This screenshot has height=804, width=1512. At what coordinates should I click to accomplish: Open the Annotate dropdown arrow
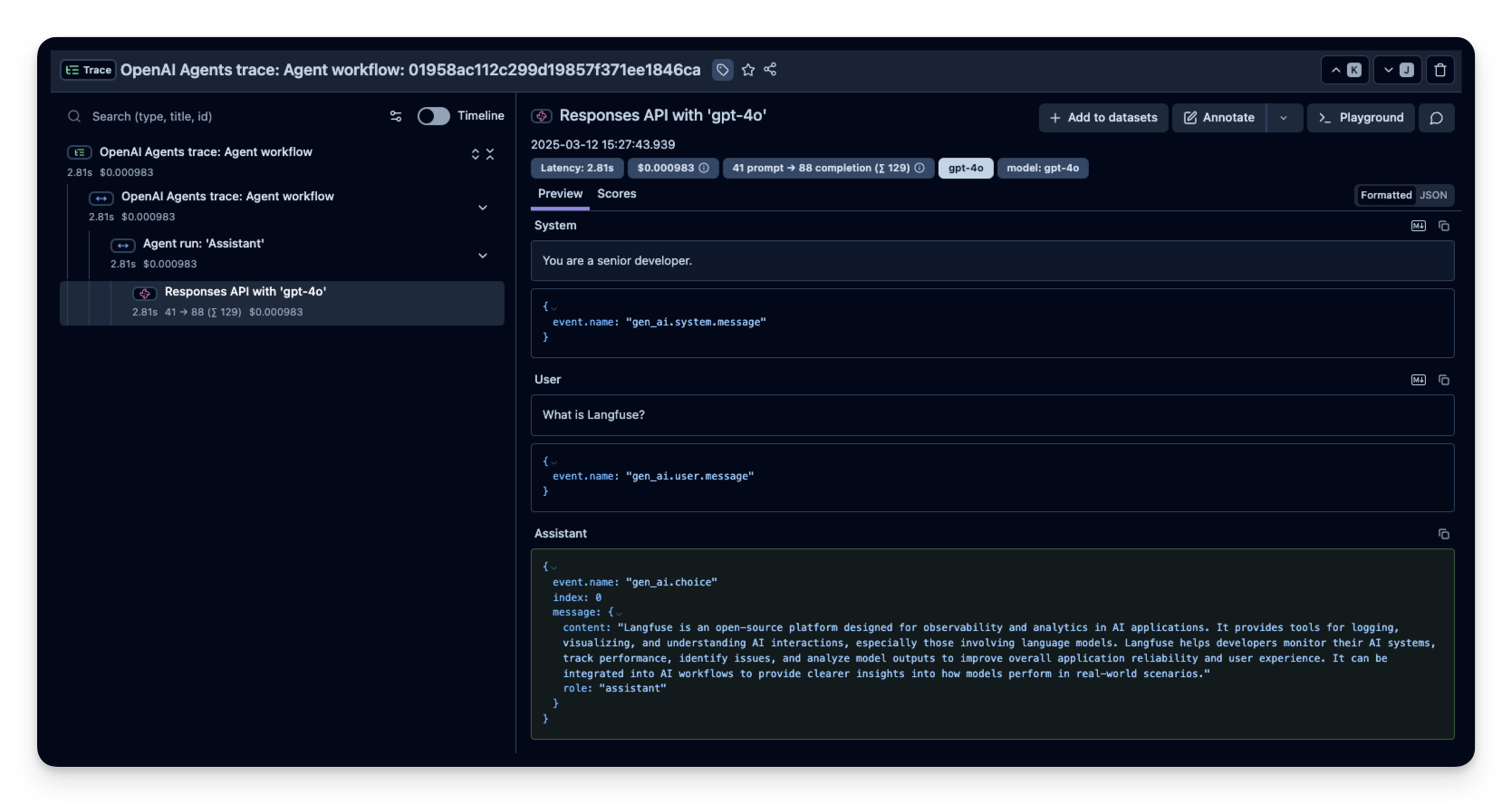pos(1284,118)
